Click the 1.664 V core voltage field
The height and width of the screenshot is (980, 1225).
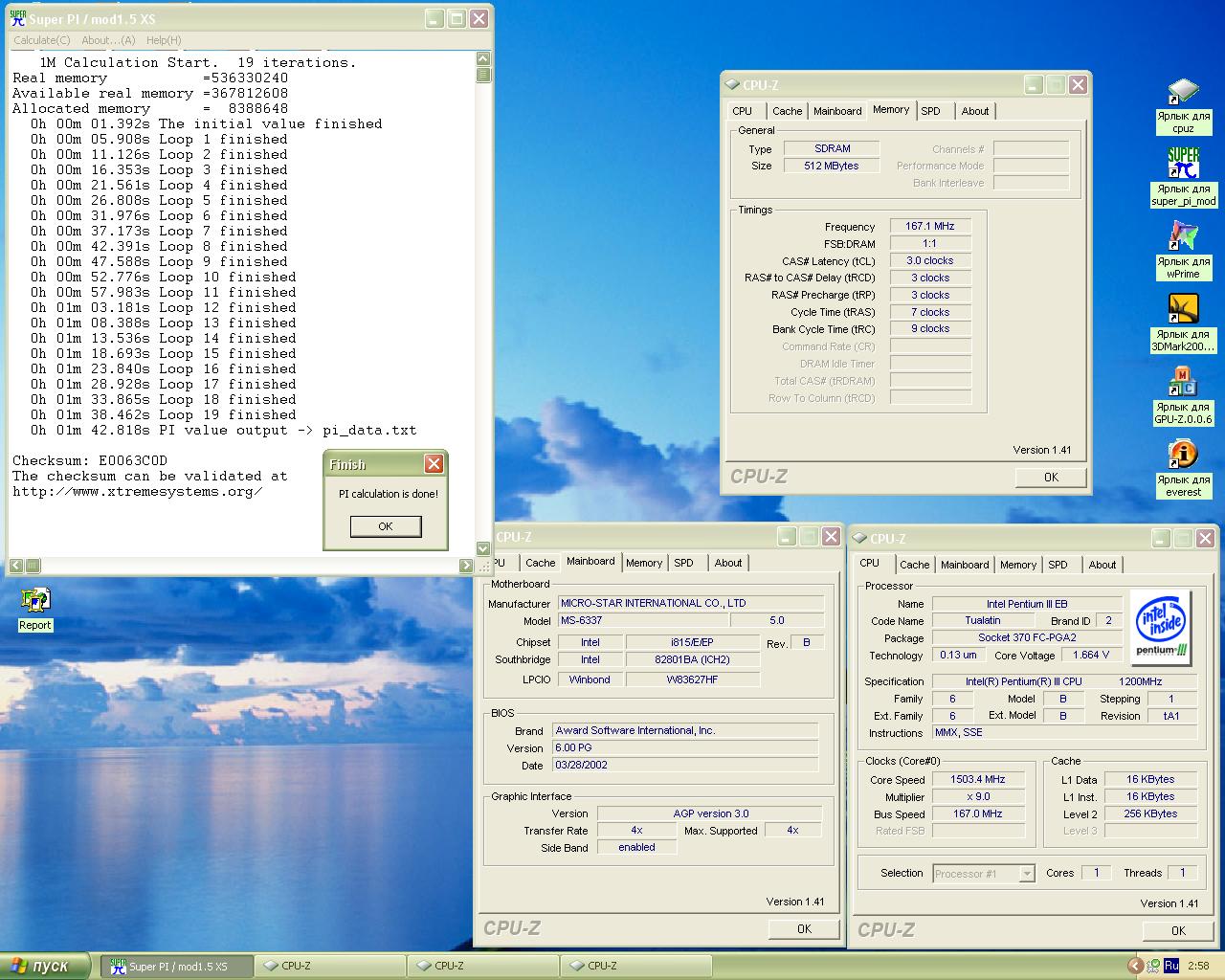tap(1092, 656)
